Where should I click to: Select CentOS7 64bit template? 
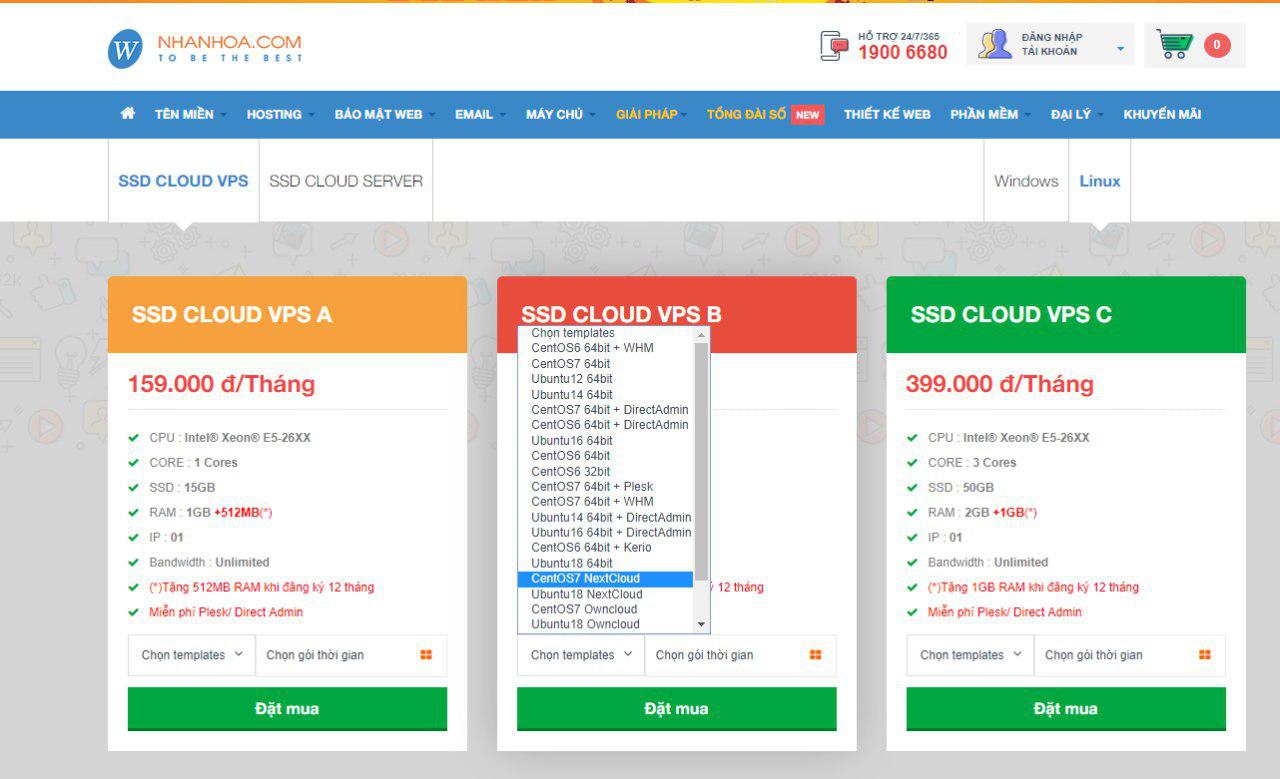[x=605, y=364]
